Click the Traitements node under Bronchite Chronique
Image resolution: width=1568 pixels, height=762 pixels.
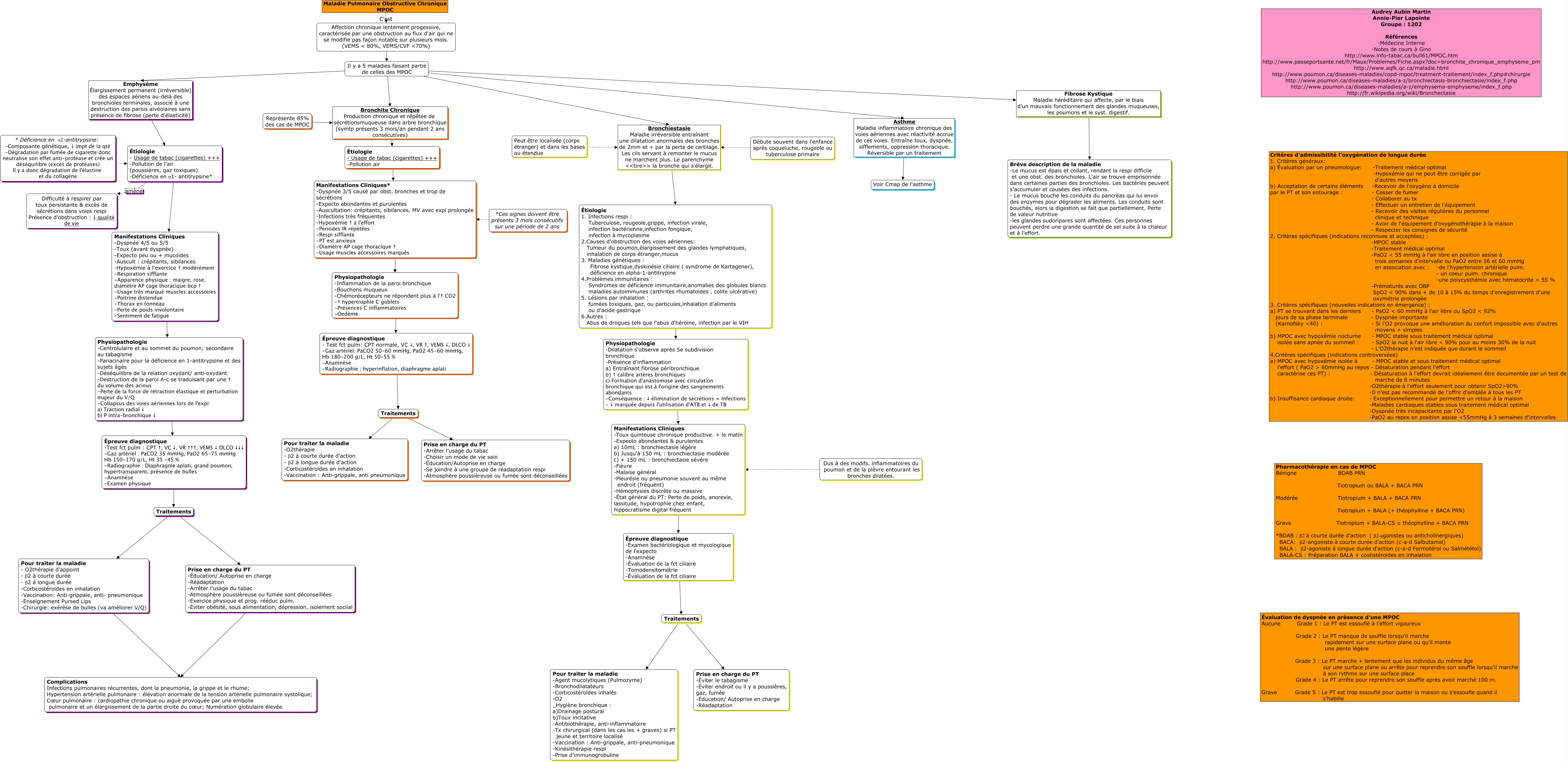398,414
